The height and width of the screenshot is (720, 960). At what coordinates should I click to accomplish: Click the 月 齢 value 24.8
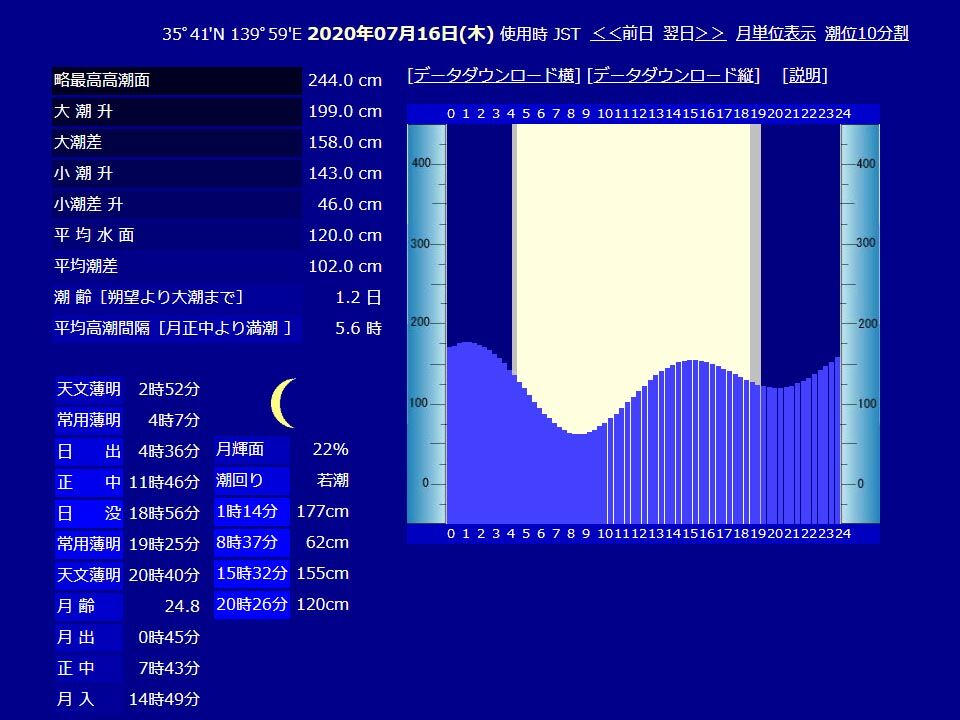[182, 606]
